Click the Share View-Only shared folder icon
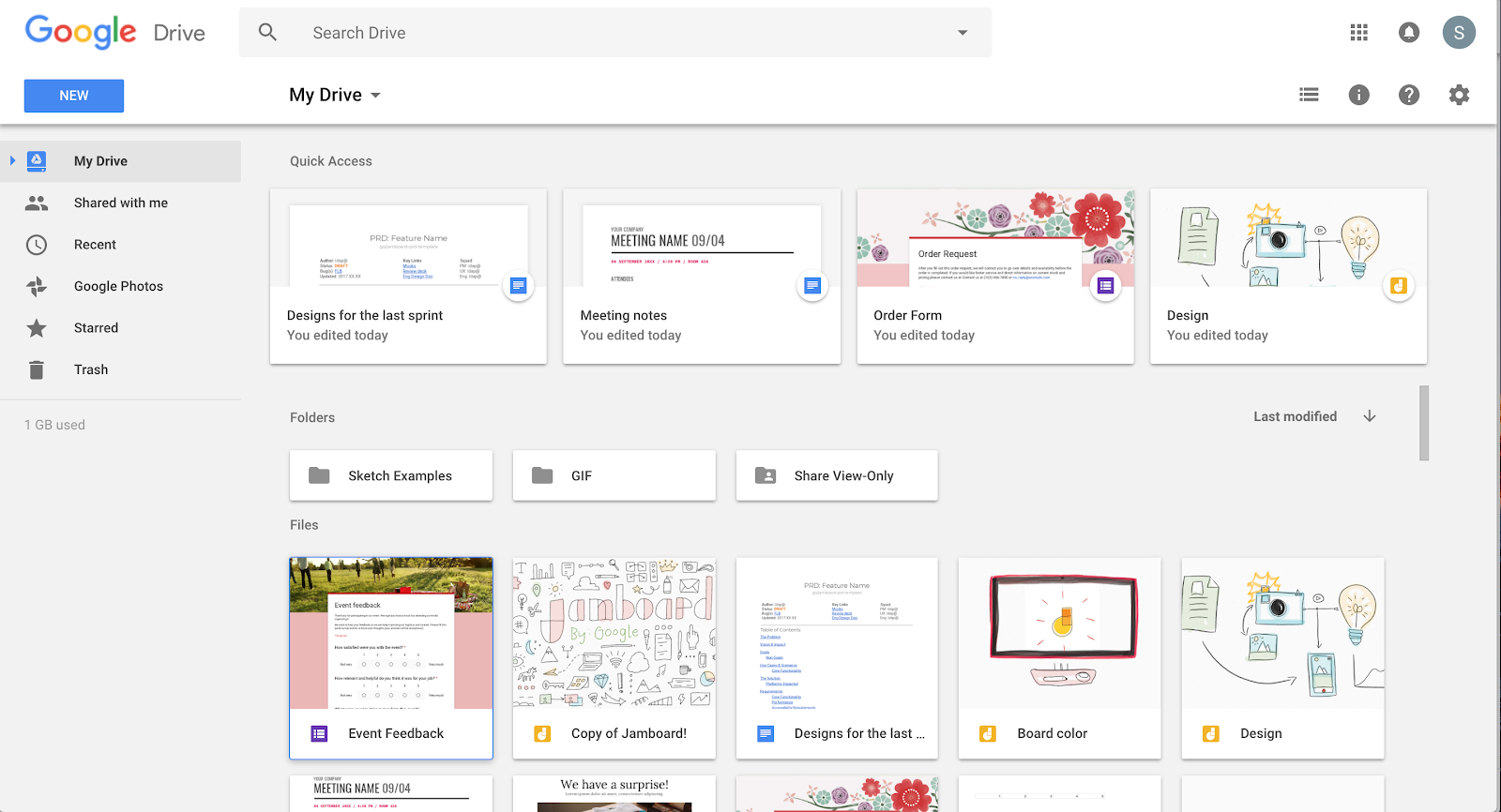1501x812 pixels. [766, 475]
